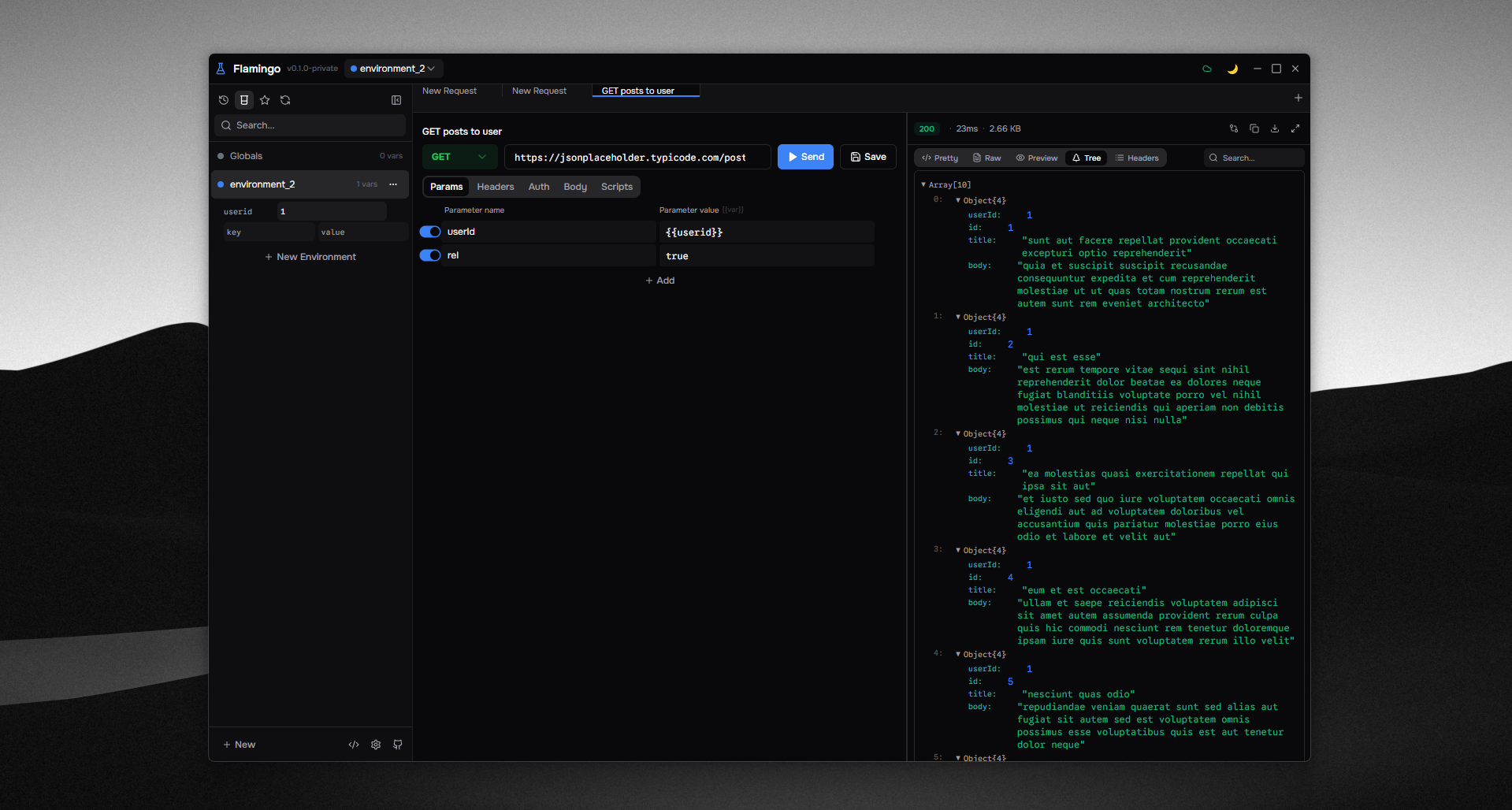Viewport: 1512px width, 810px height.
Task: Open settings gear in sidebar footer
Action: pos(376,745)
